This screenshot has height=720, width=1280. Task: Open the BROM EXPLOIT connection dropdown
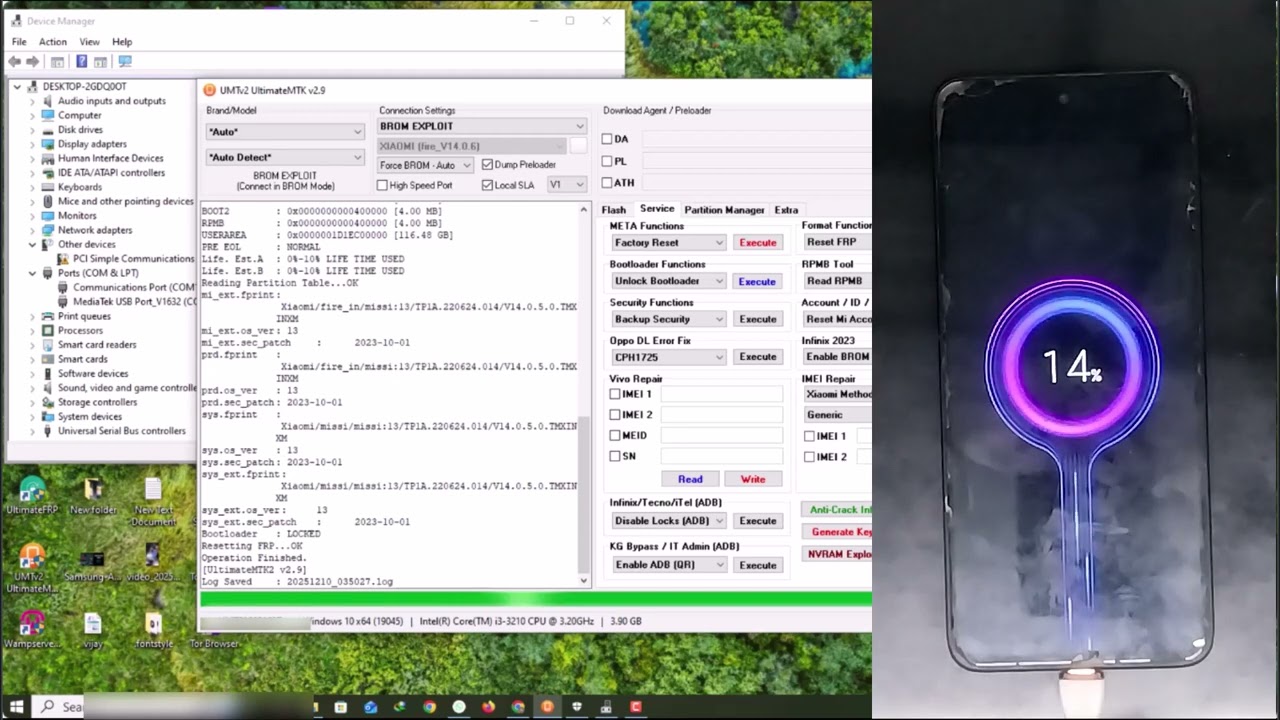(x=482, y=126)
